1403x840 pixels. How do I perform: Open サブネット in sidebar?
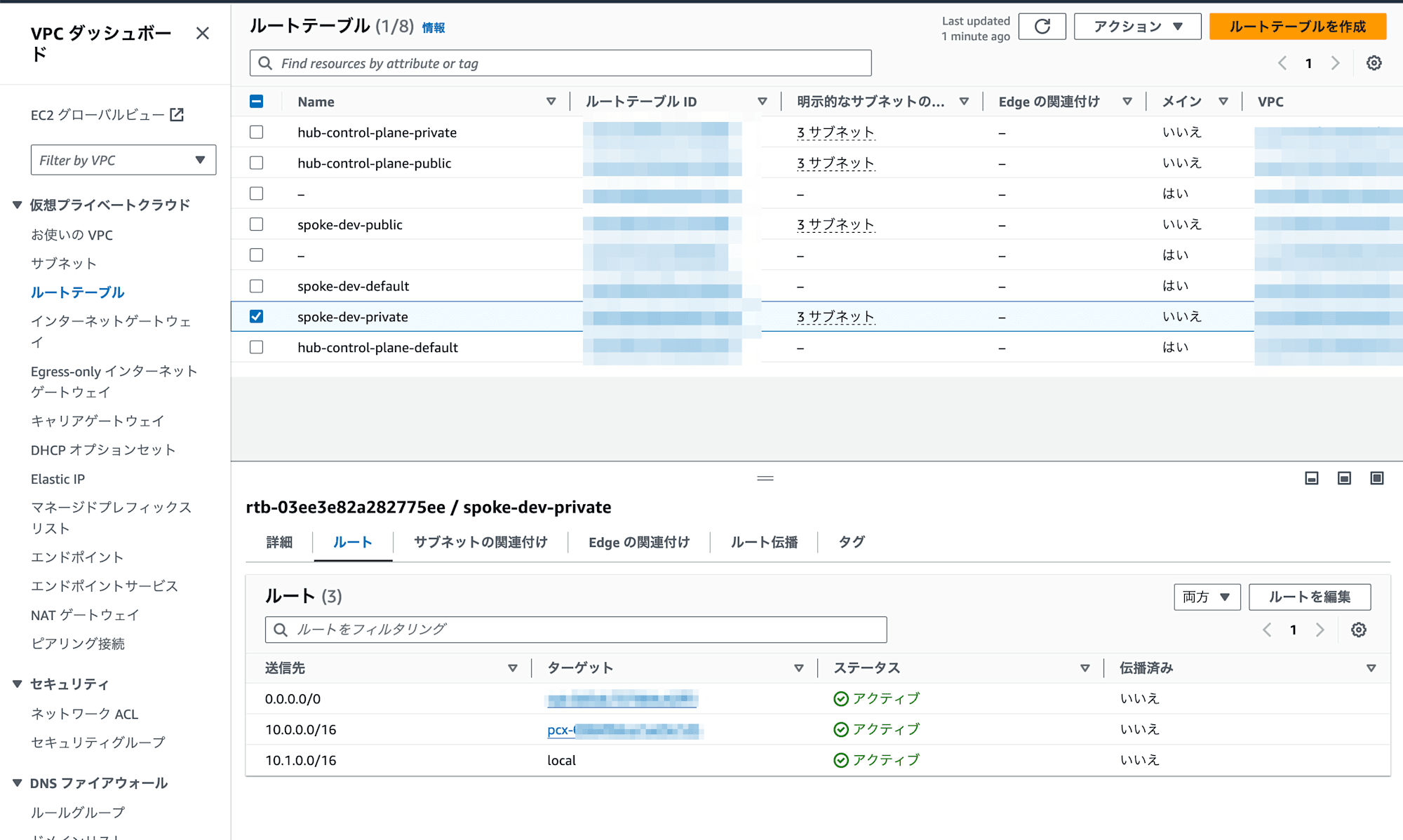pyautogui.click(x=64, y=264)
